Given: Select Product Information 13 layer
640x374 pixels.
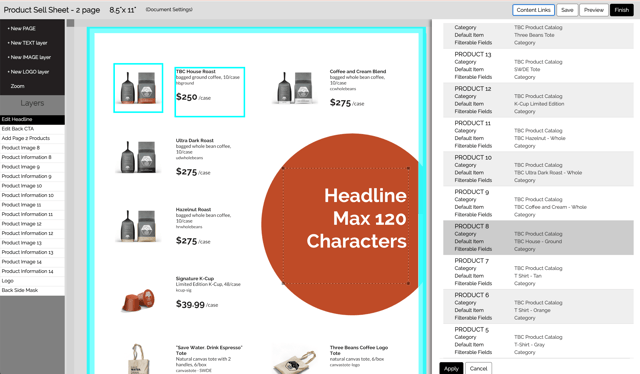Looking at the screenshot, I should pos(32,252).
